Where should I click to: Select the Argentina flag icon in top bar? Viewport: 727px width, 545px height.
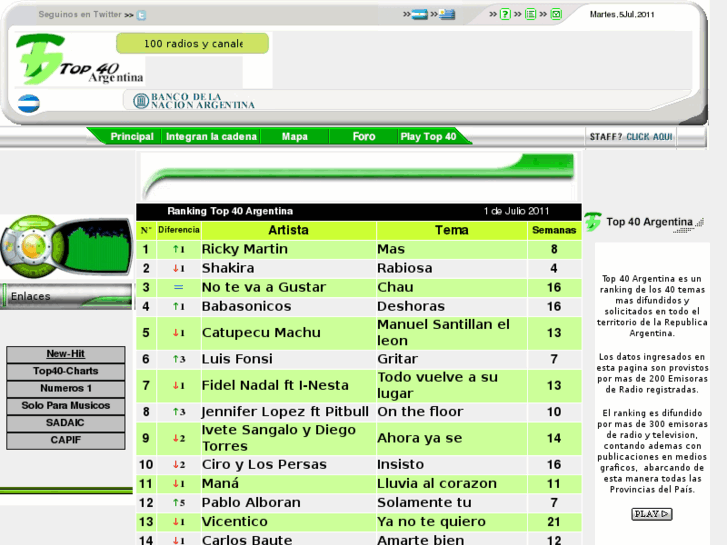pos(419,14)
